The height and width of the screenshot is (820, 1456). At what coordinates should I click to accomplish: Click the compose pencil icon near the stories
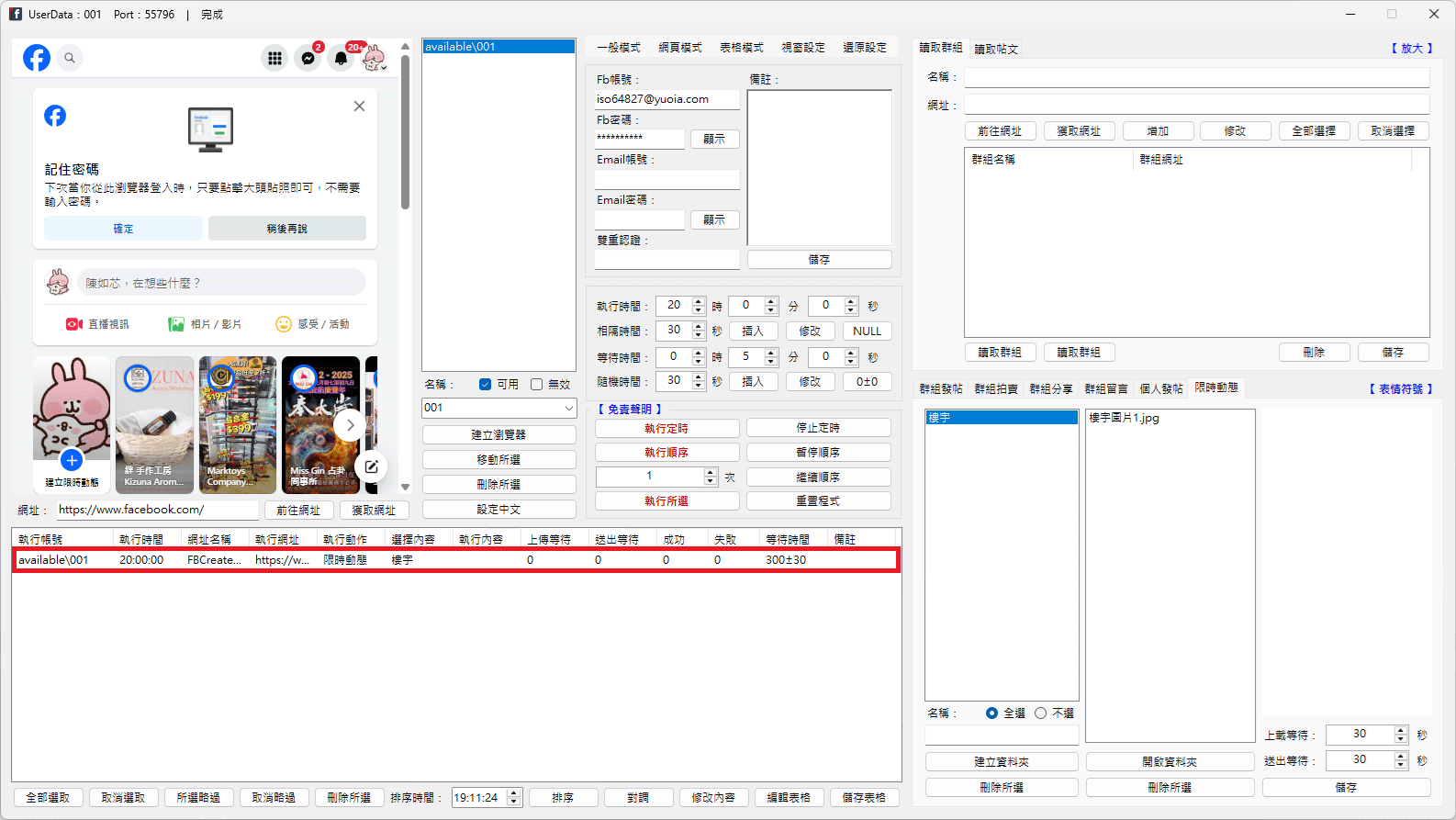click(x=371, y=466)
